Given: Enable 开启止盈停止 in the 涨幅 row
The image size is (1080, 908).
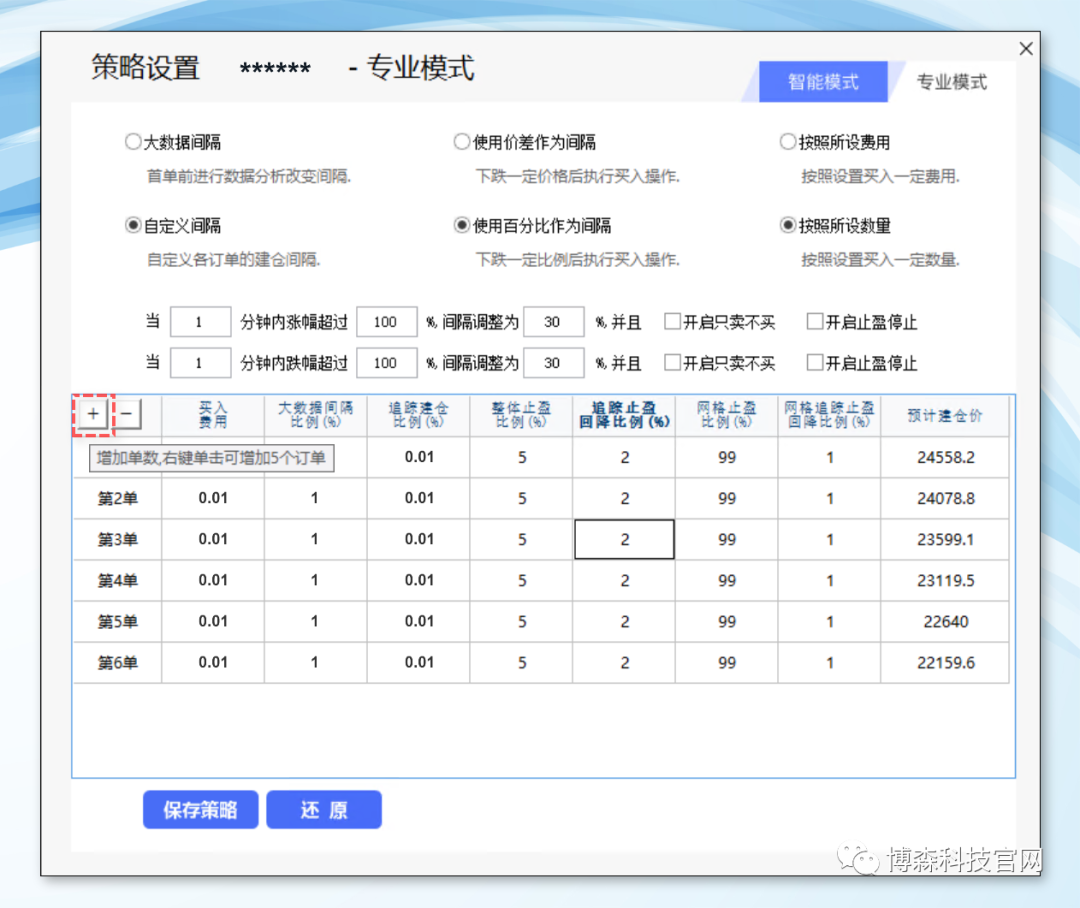Looking at the screenshot, I should (x=815, y=322).
